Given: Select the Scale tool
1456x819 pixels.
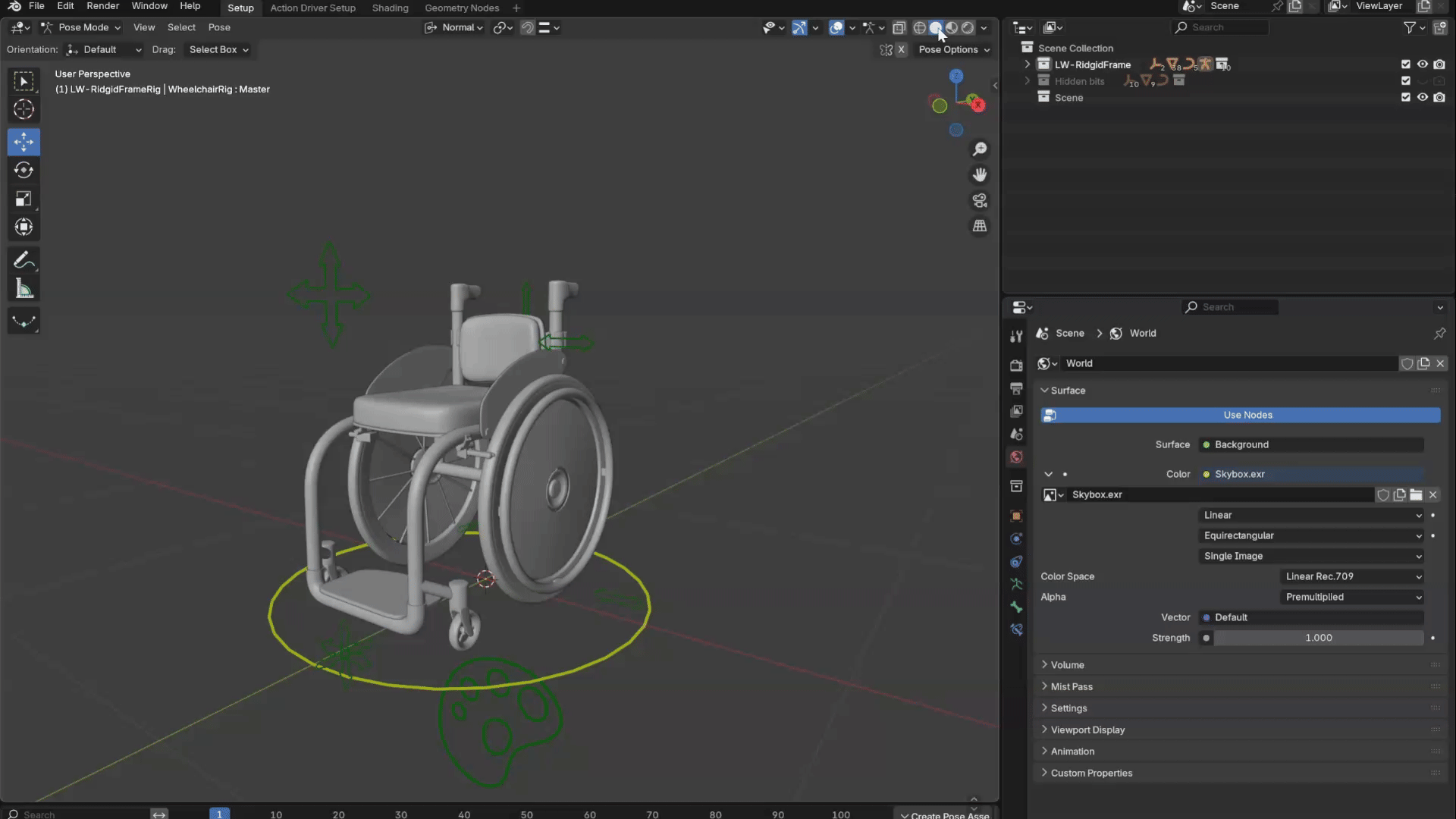Looking at the screenshot, I should pos(24,199).
